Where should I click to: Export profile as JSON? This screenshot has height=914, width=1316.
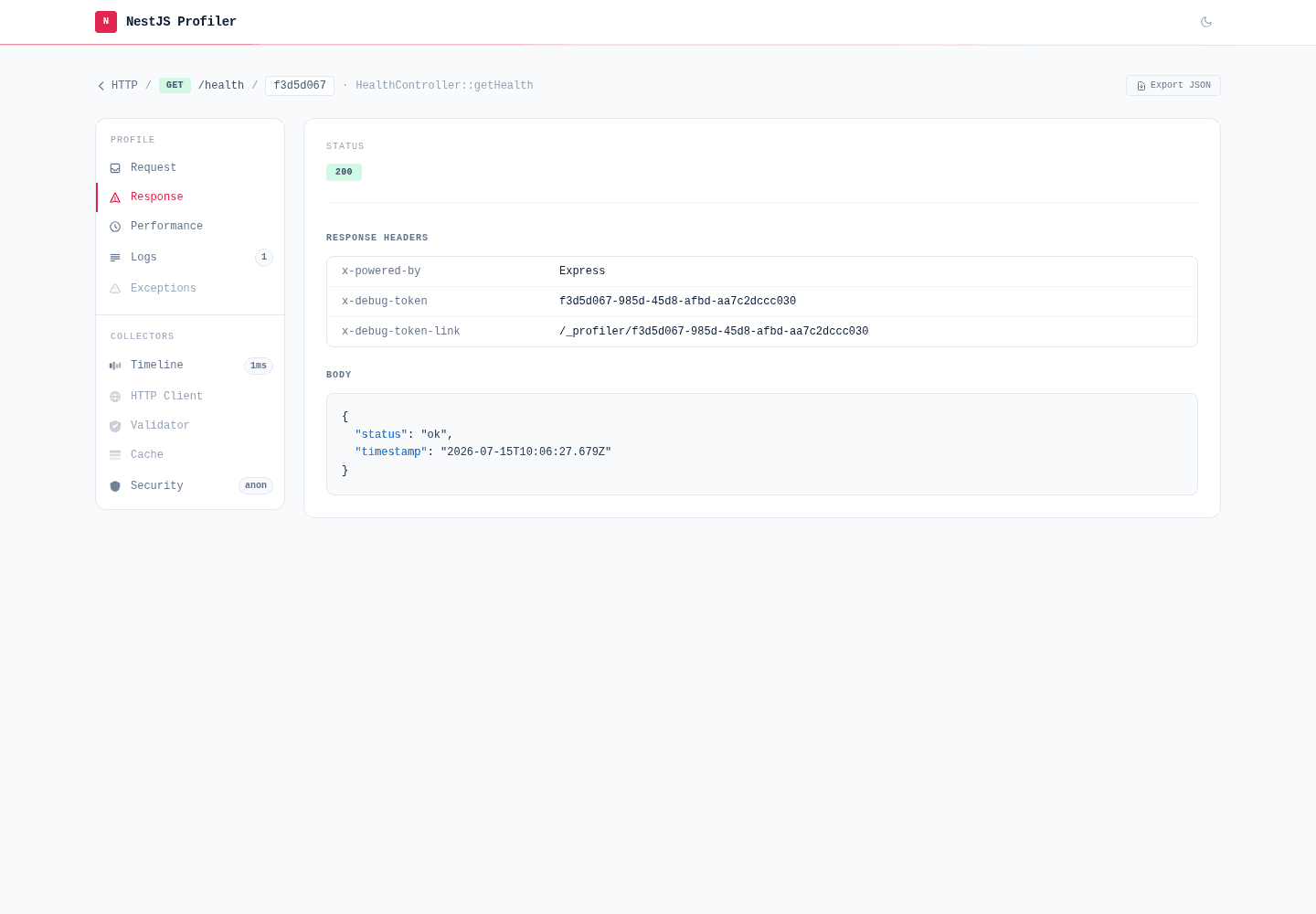coord(1173,85)
